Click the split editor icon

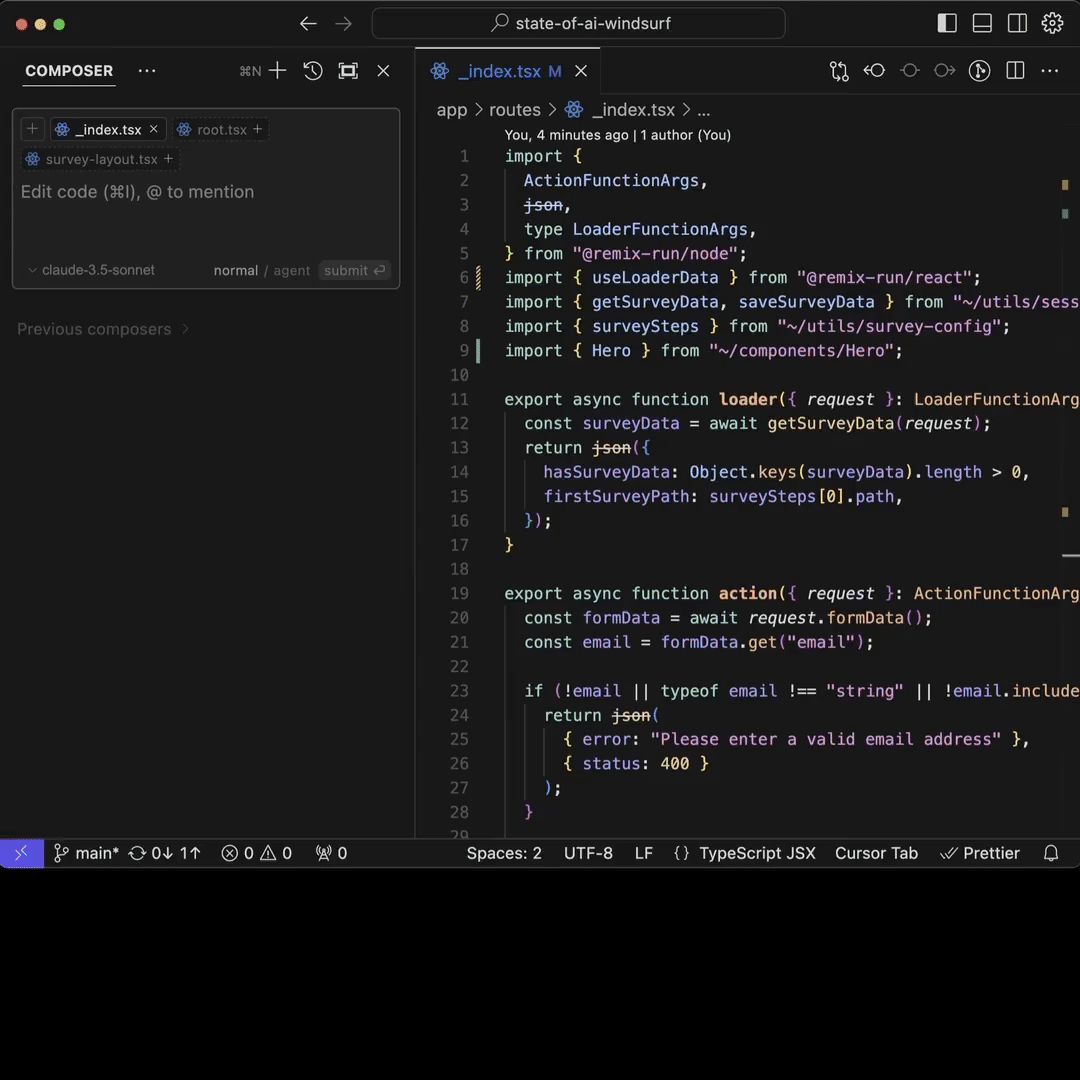pyautogui.click(x=1015, y=71)
